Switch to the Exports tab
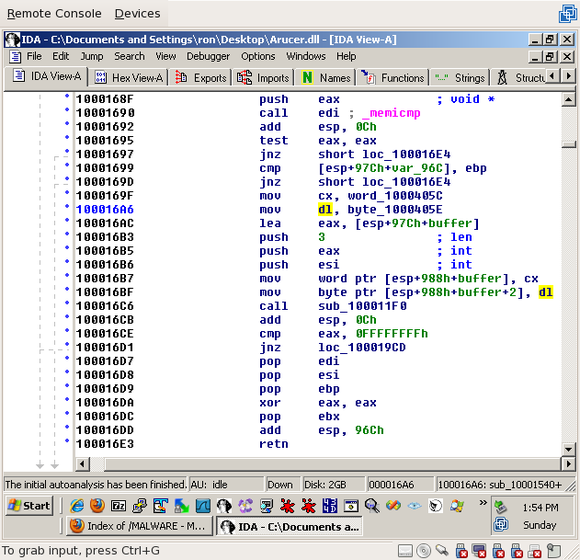This screenshot has height=560, width=580. click(x=200, y=78)
